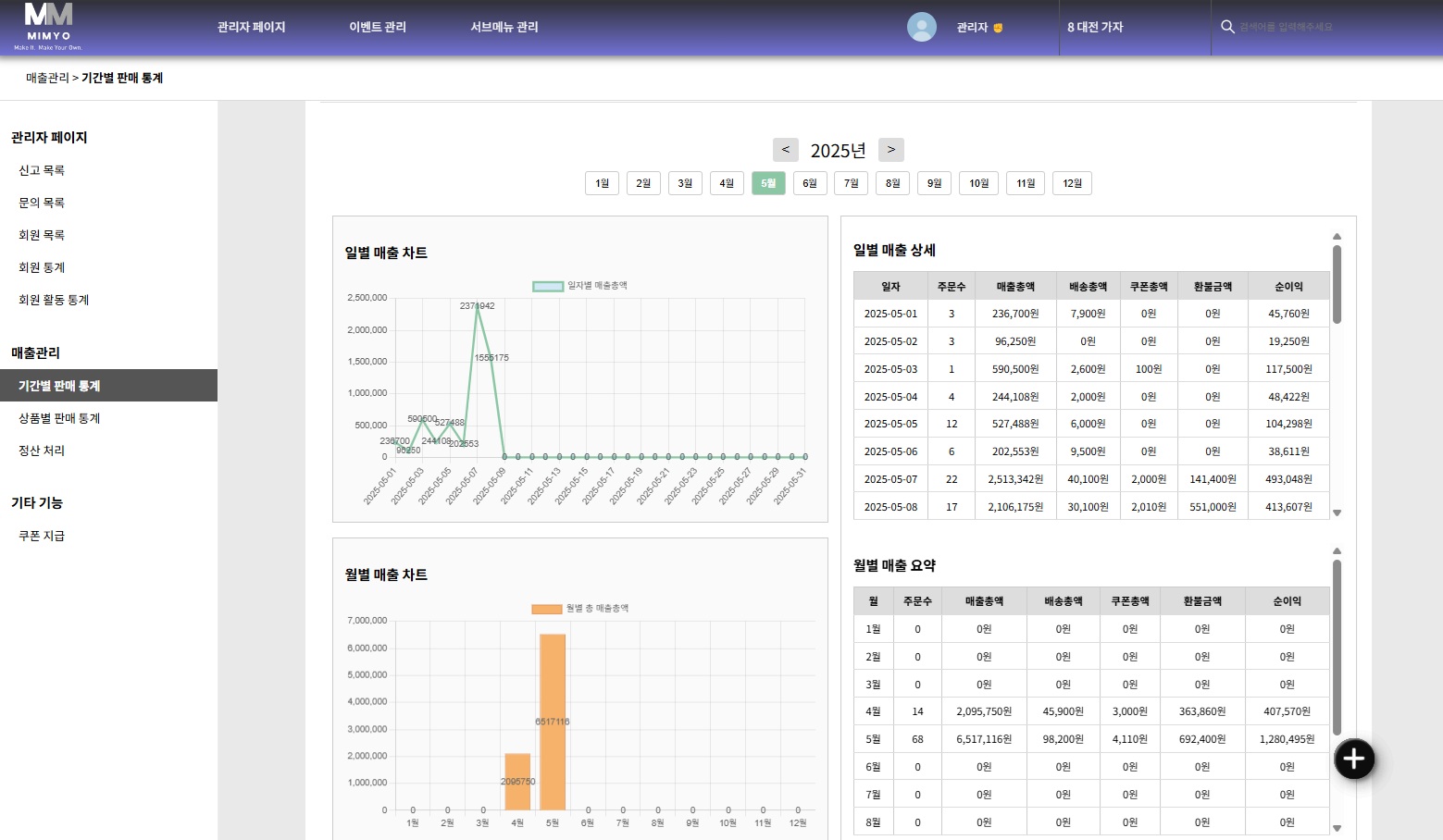This screenshot has height=840, width=1443.
Task: Open 관리자 페이지 in top navigation
Action: 251,27
